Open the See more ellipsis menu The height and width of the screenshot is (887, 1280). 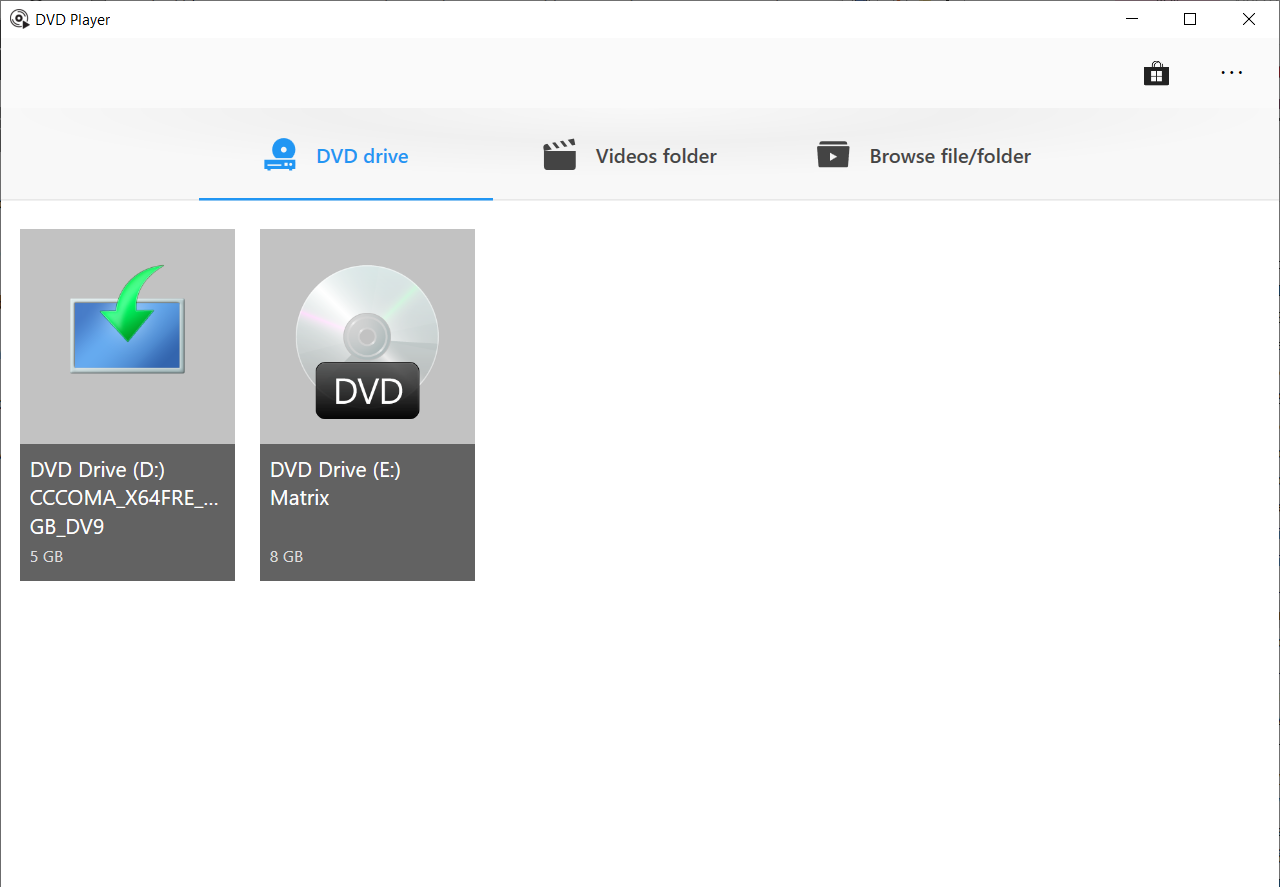pos(1231,72)
